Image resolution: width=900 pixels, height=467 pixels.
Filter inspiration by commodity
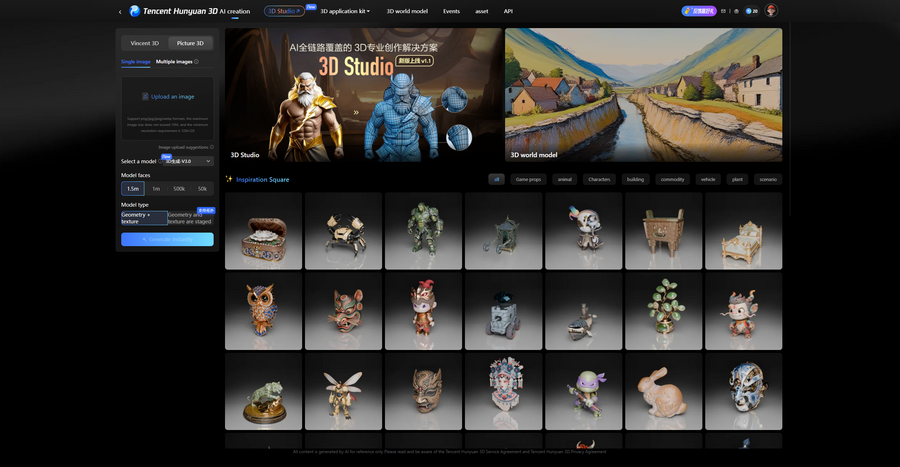pyautogui.click(x=672, y=180)
